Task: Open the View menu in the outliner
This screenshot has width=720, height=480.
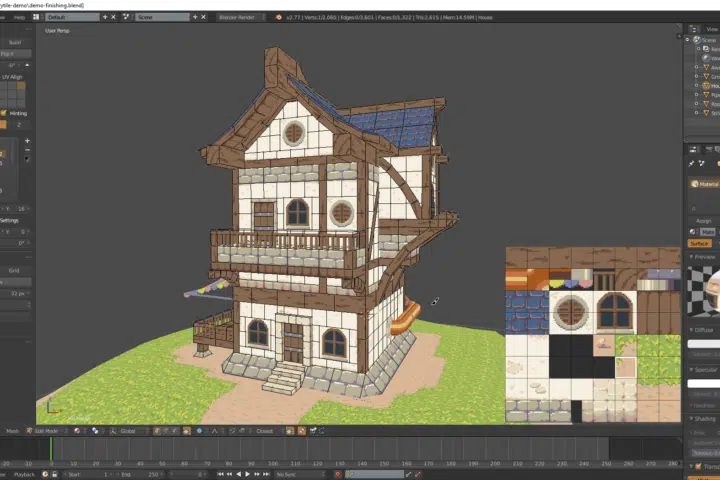Action: click(712, 29)
